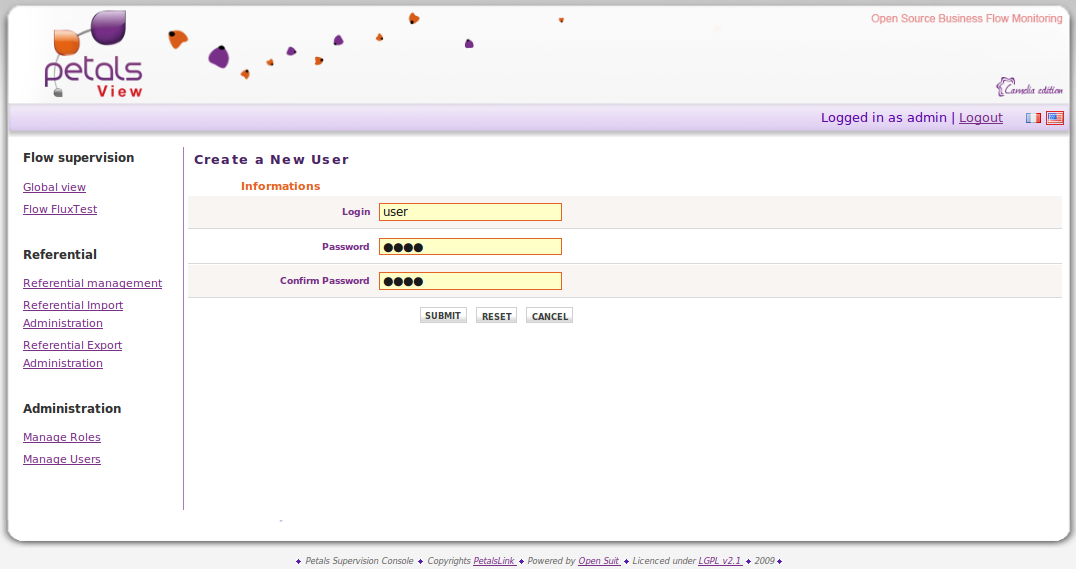This screenshot has width=1076, height=569.
Task: Visit the PetalsLink footer link
Action: pos(494,561)
